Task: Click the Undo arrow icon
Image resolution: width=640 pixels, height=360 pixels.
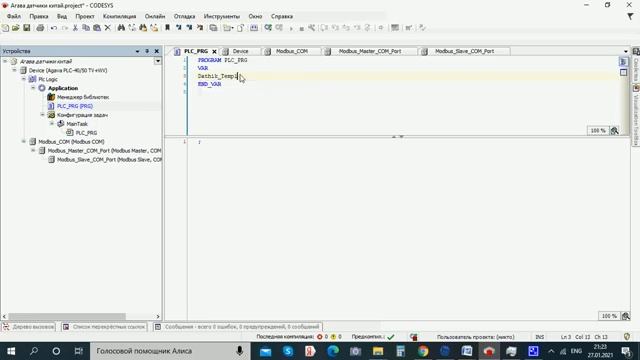Action: (x=53, y=28)
